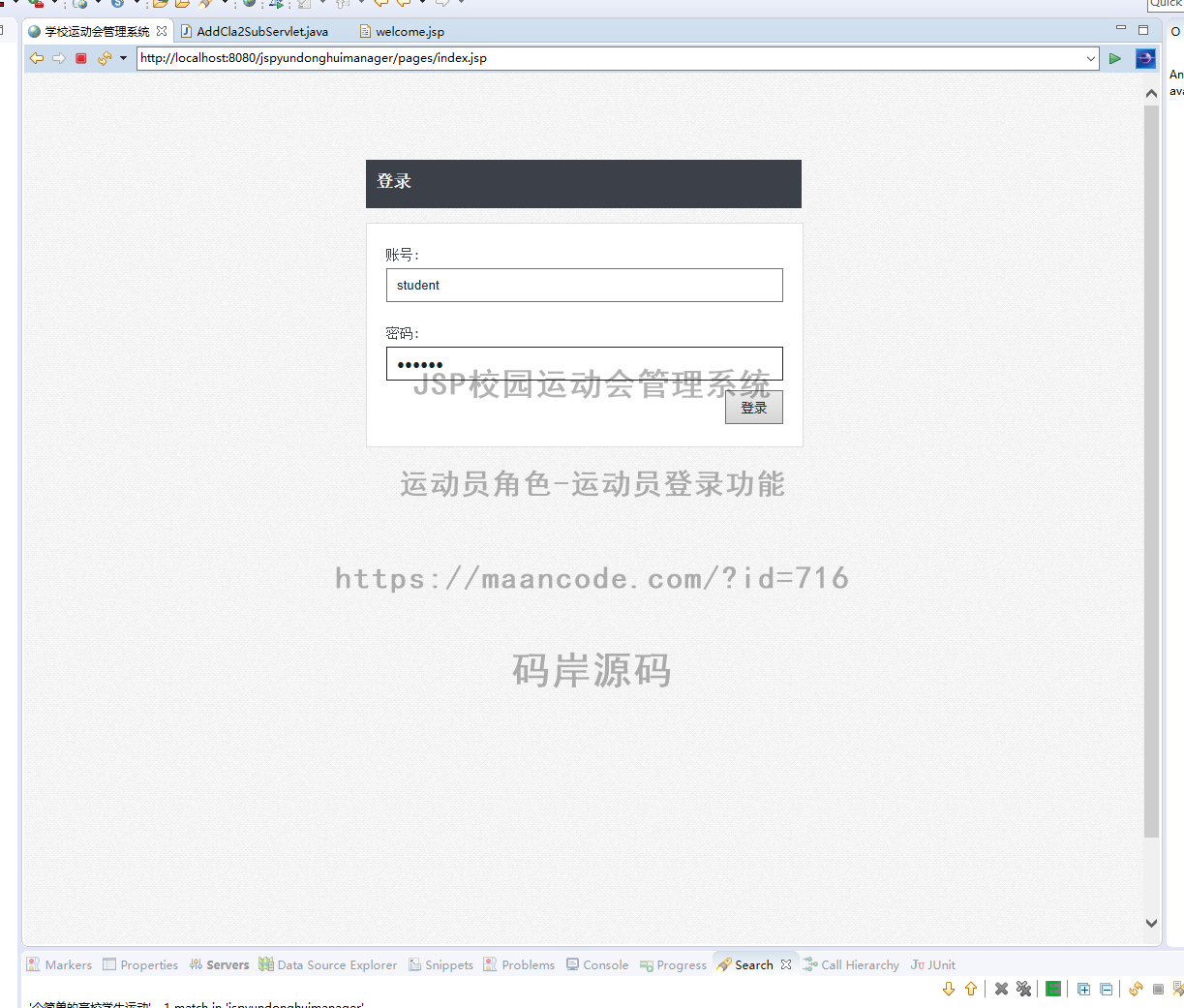Open the Call Hierarchy view
Viewport: 1184px width, 1008px height.
click(851, 964)
